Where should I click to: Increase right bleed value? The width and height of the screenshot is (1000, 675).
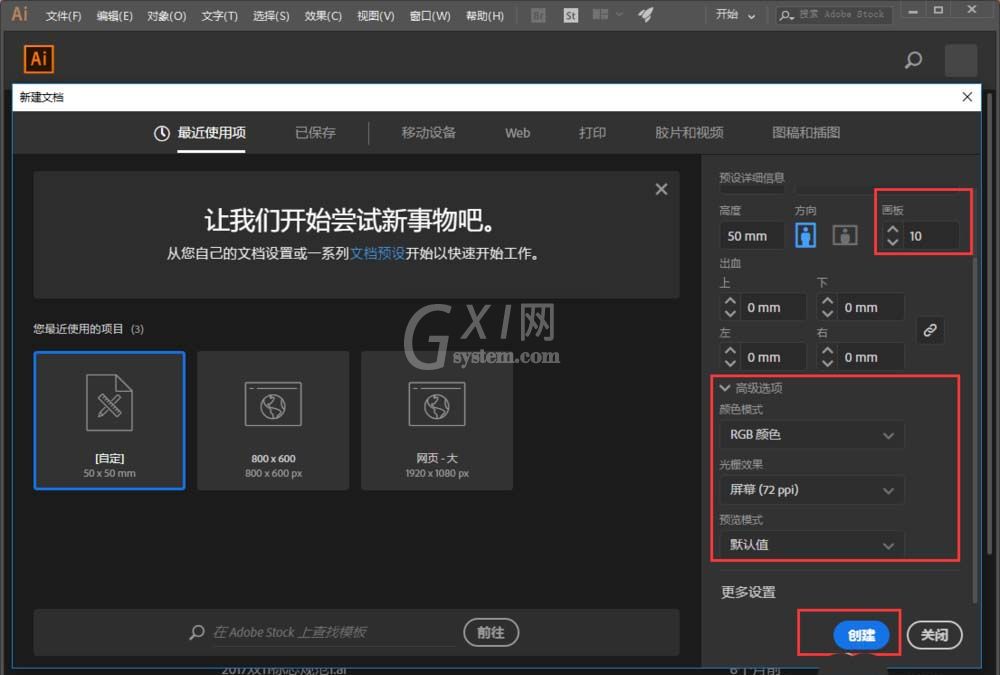pos(827,351)
